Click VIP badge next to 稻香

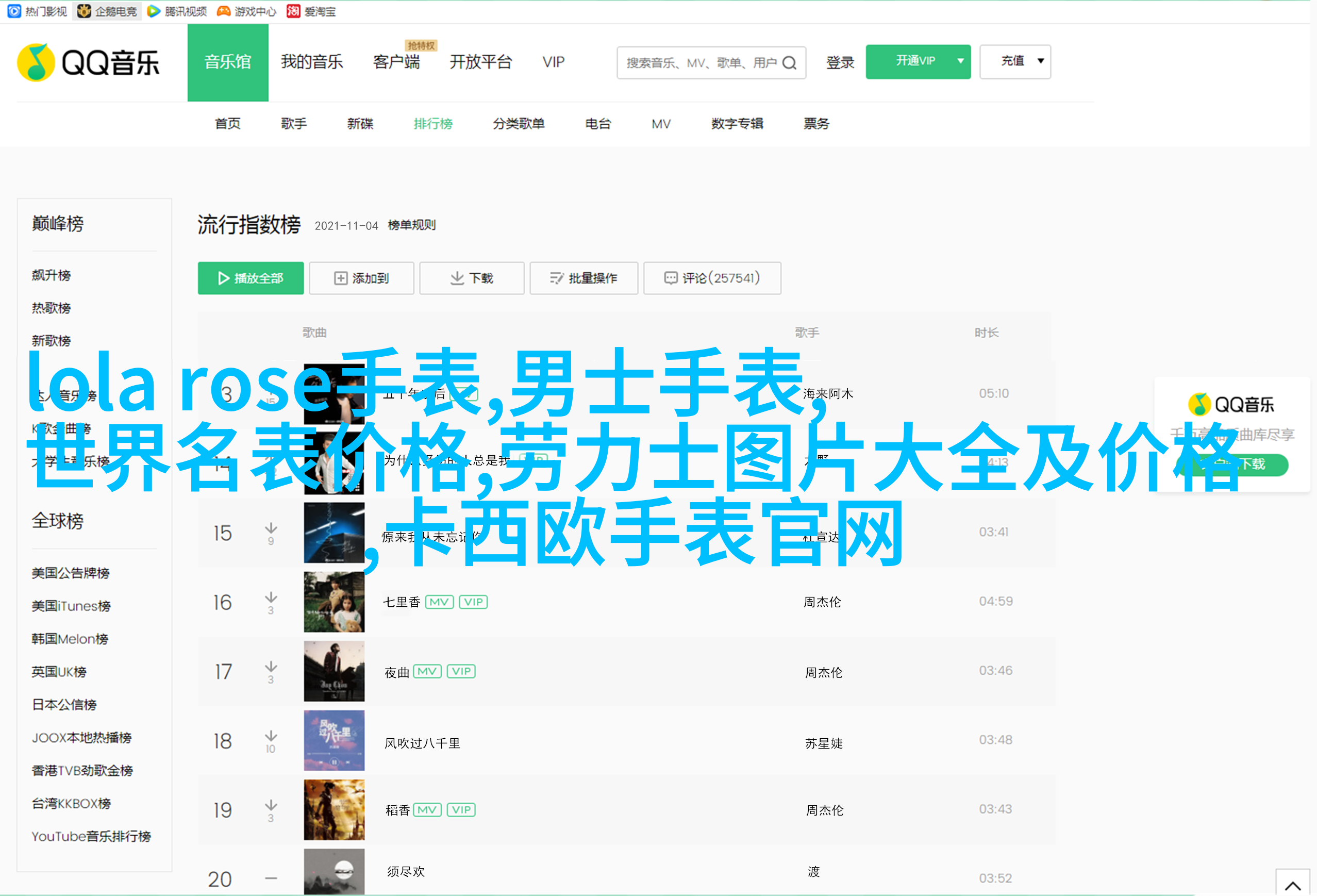coord(461,810)
